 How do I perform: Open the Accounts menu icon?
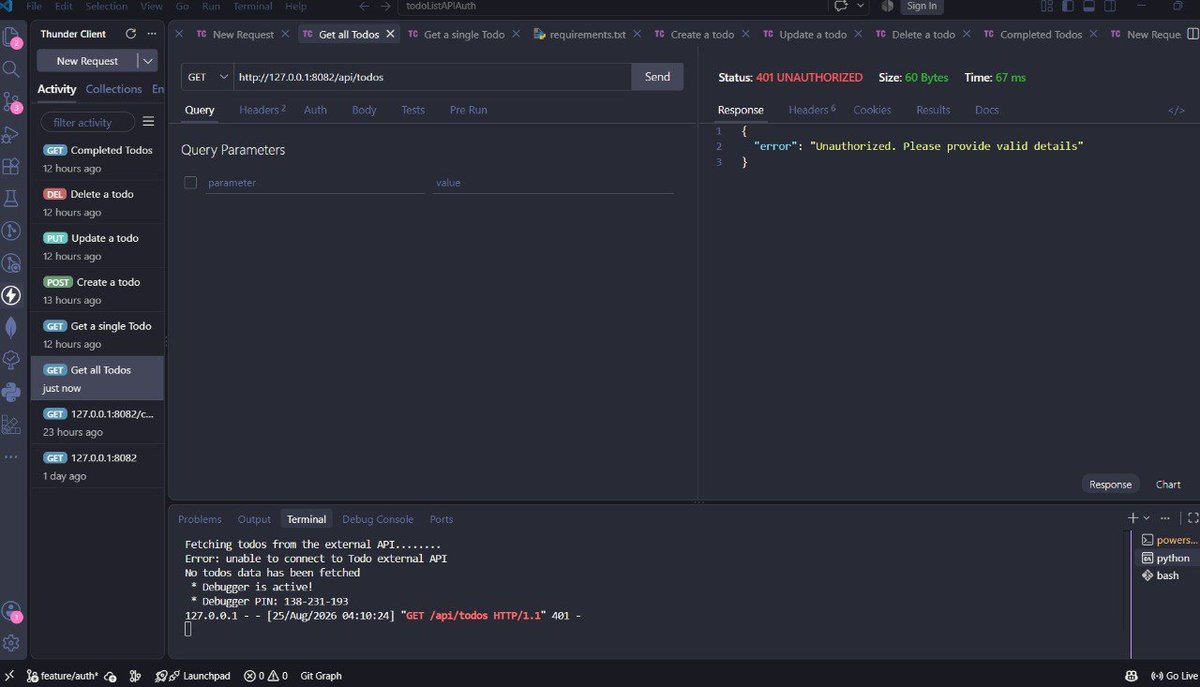click(12, 611)
